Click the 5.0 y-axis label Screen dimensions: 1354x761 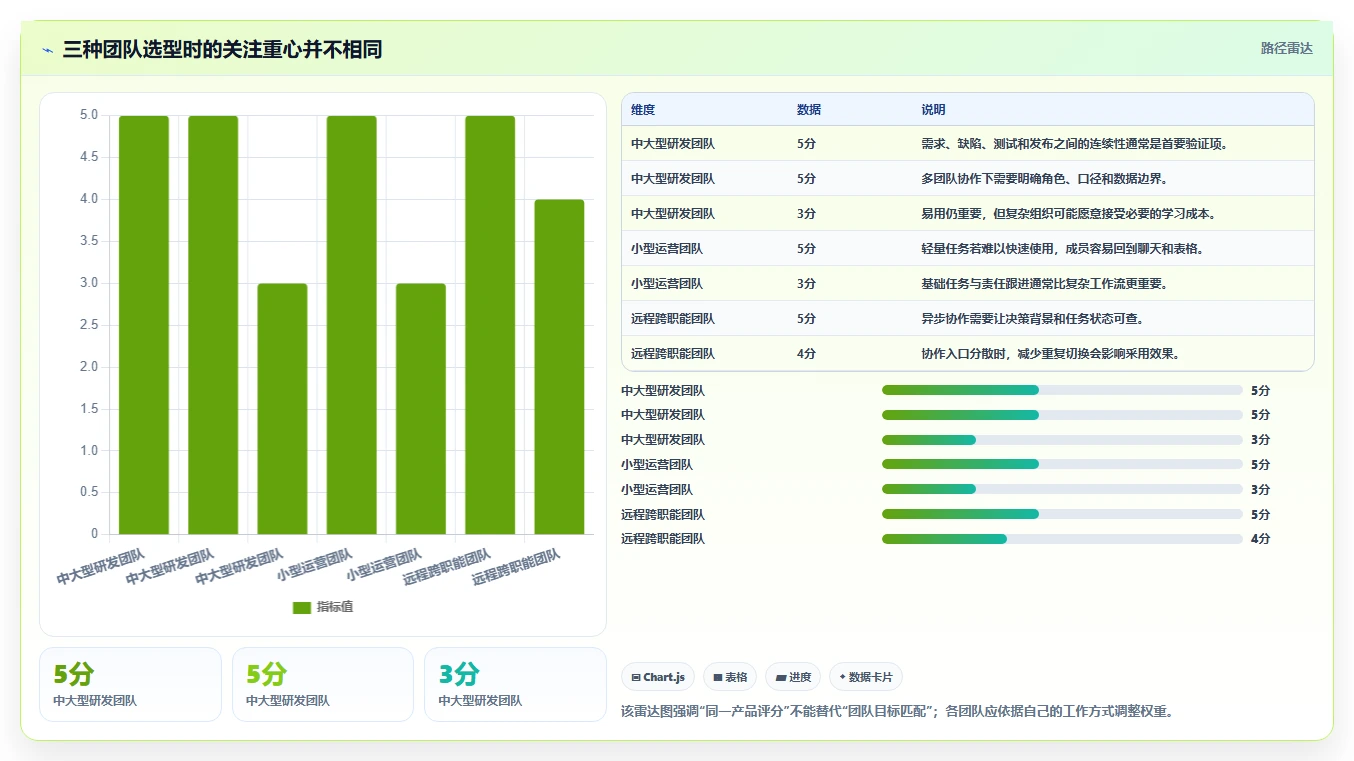(x=89, y=115)
